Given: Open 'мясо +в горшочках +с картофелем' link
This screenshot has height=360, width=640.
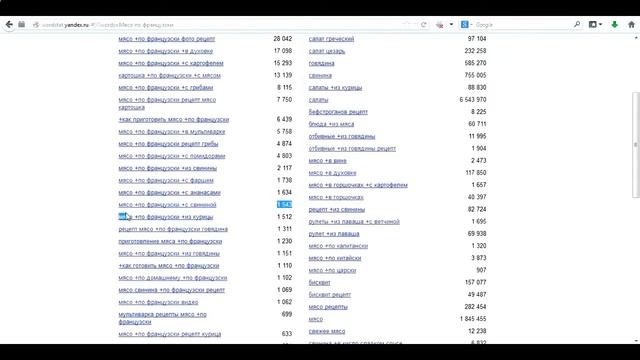Looking at the screenshot, I should coord(358,185).
